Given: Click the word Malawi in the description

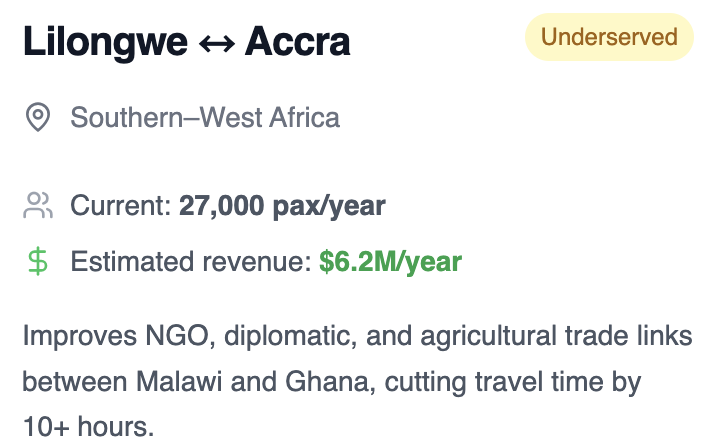Looking at the screenshot, I should pos(179,381).
